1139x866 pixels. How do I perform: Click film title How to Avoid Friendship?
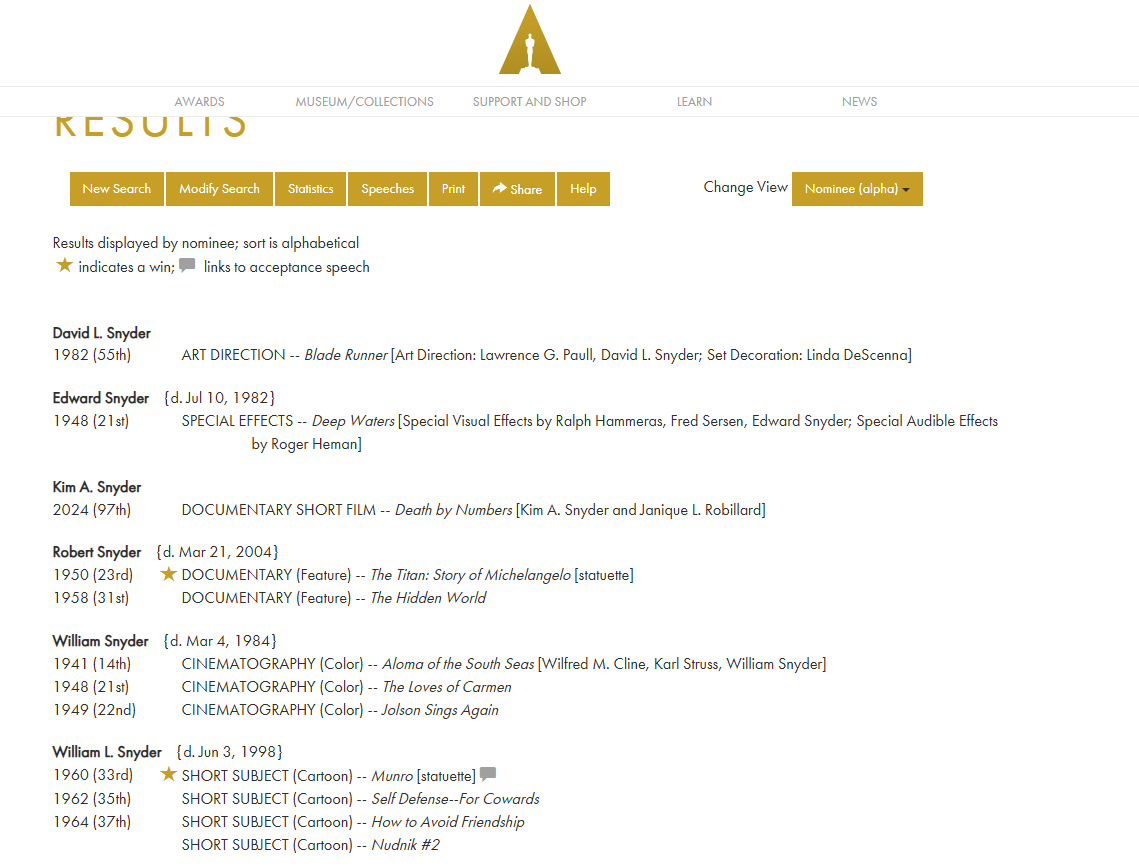448,822
